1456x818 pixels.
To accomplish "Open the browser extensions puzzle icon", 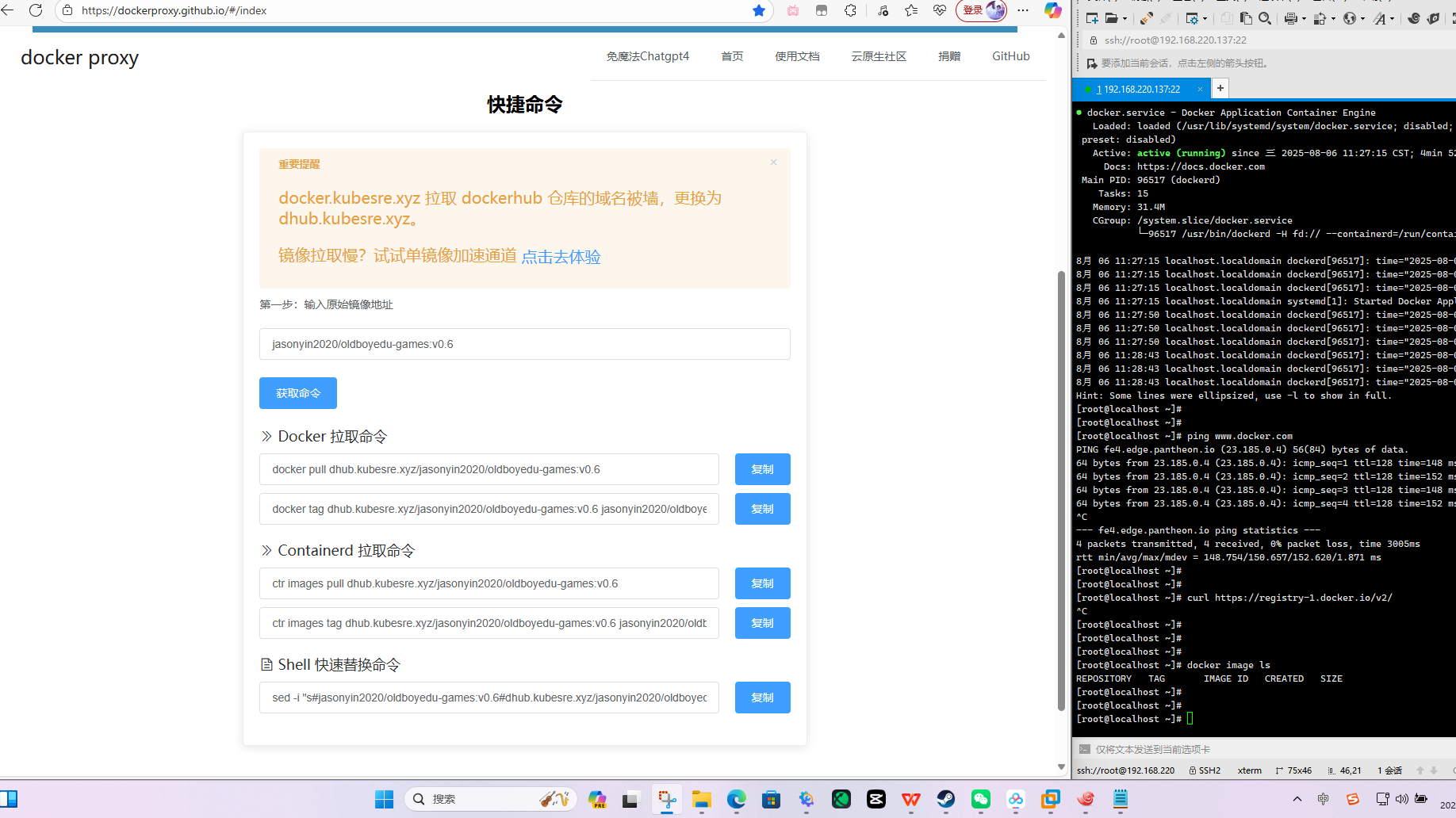I will point(851,10).
